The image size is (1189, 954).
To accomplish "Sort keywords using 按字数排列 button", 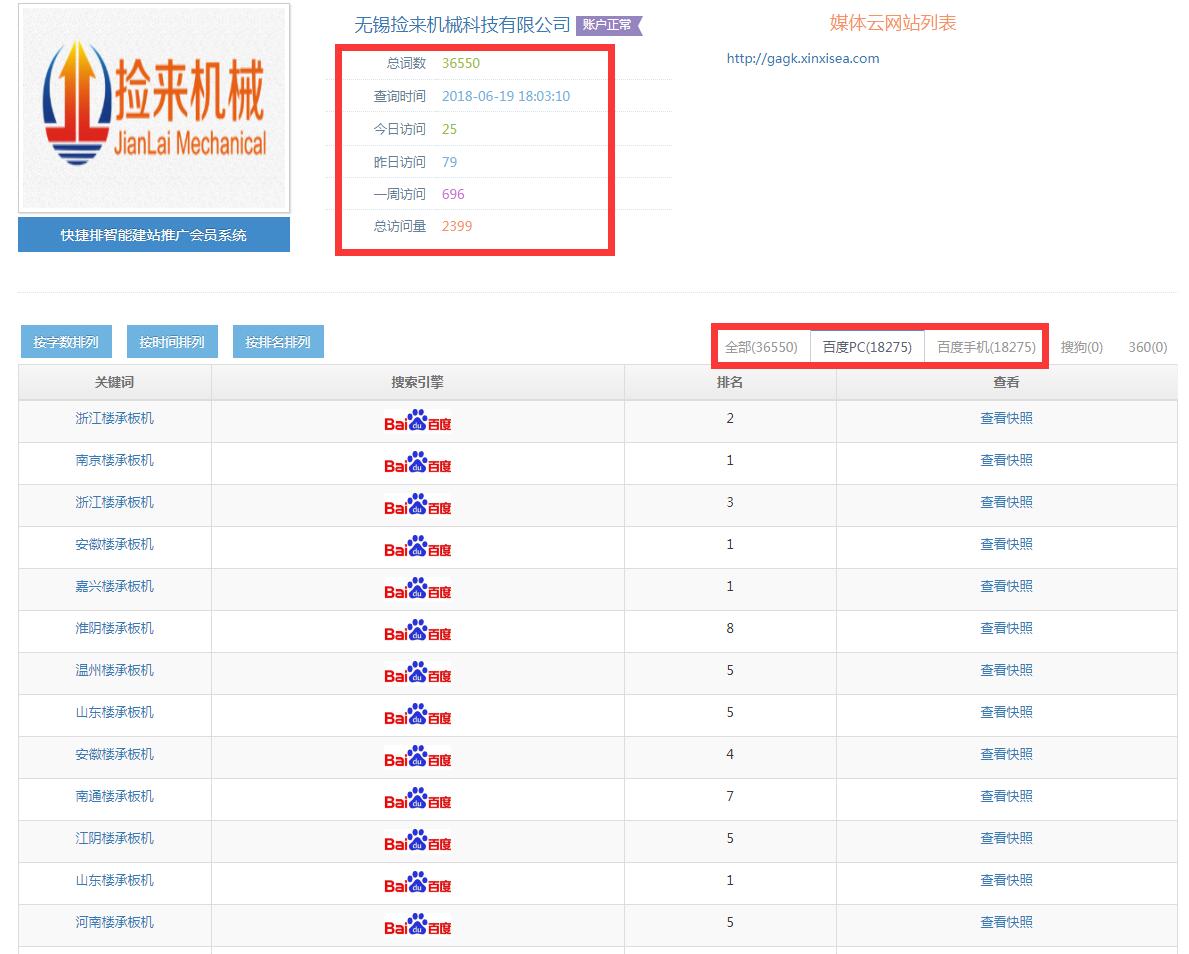I will (66, 342).
